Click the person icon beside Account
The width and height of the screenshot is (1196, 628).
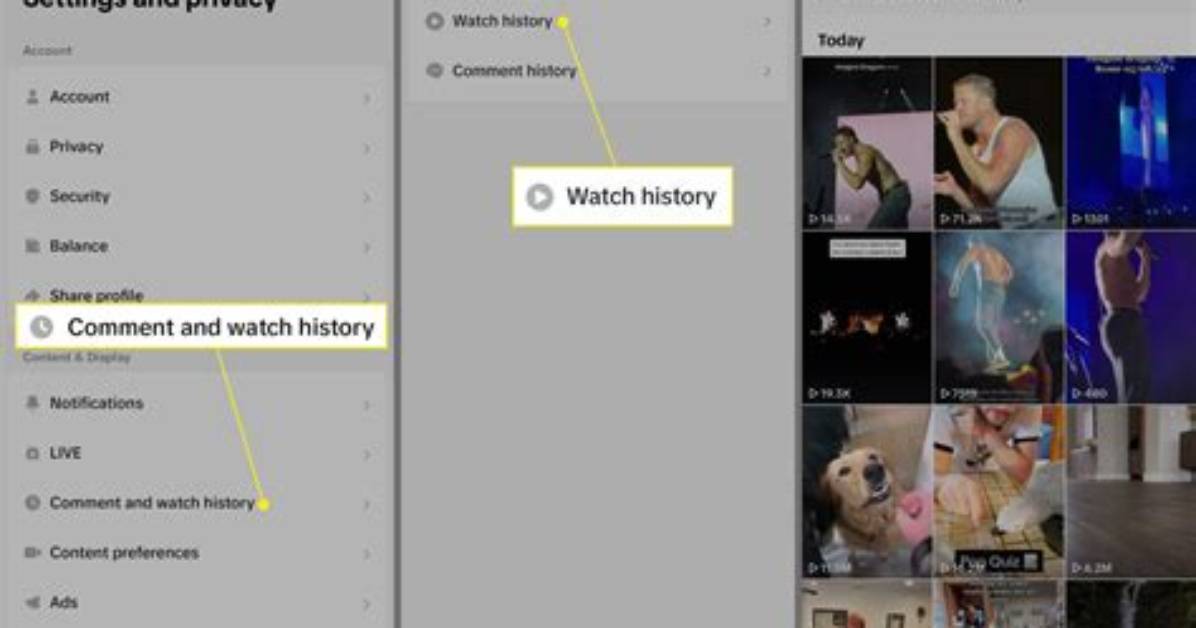click(32, 97)
